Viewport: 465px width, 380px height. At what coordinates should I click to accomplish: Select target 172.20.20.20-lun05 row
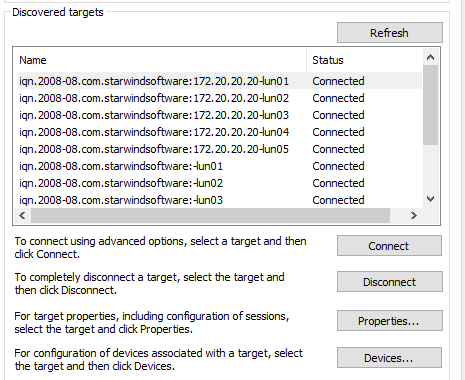(x=220, y=149)
